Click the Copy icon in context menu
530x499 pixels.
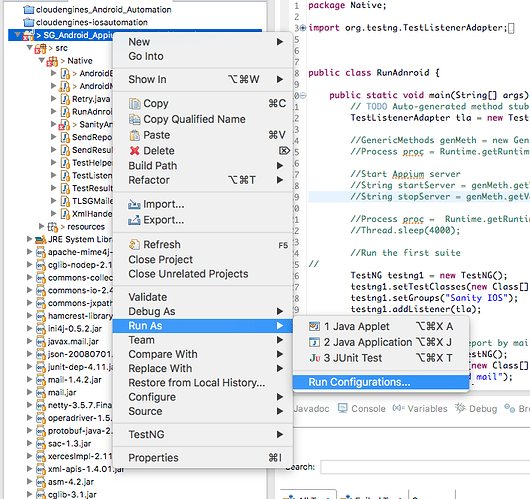[x=135, y=103]
